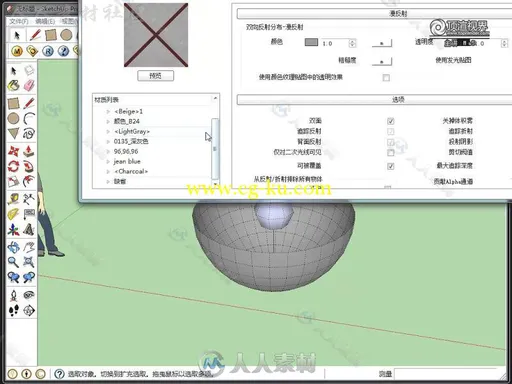Toggle the 双面 checkbox
Screen dimensions: 512x384
pos(391,121)
